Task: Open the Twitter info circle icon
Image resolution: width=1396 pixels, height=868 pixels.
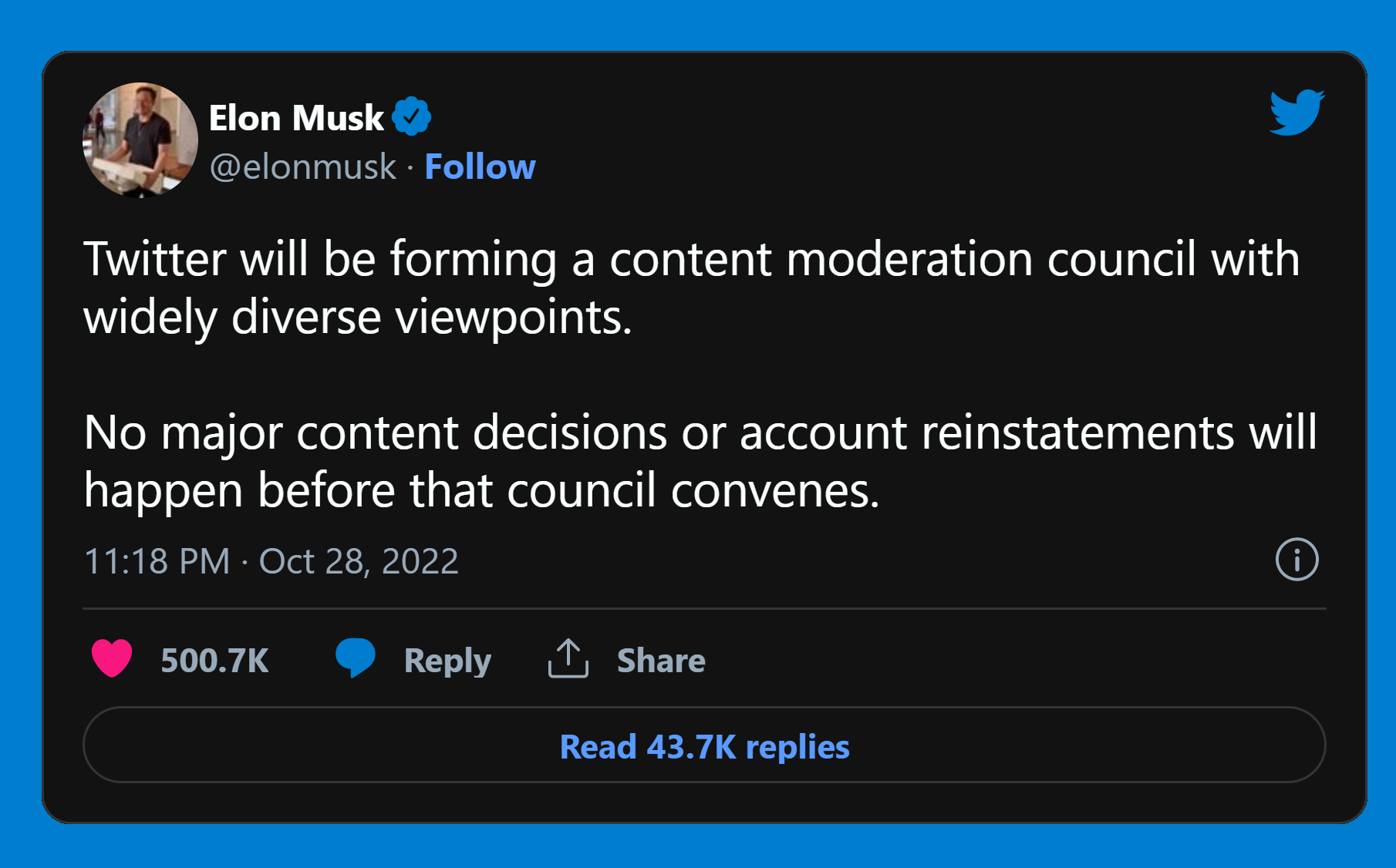Action: click(1297, 560)
